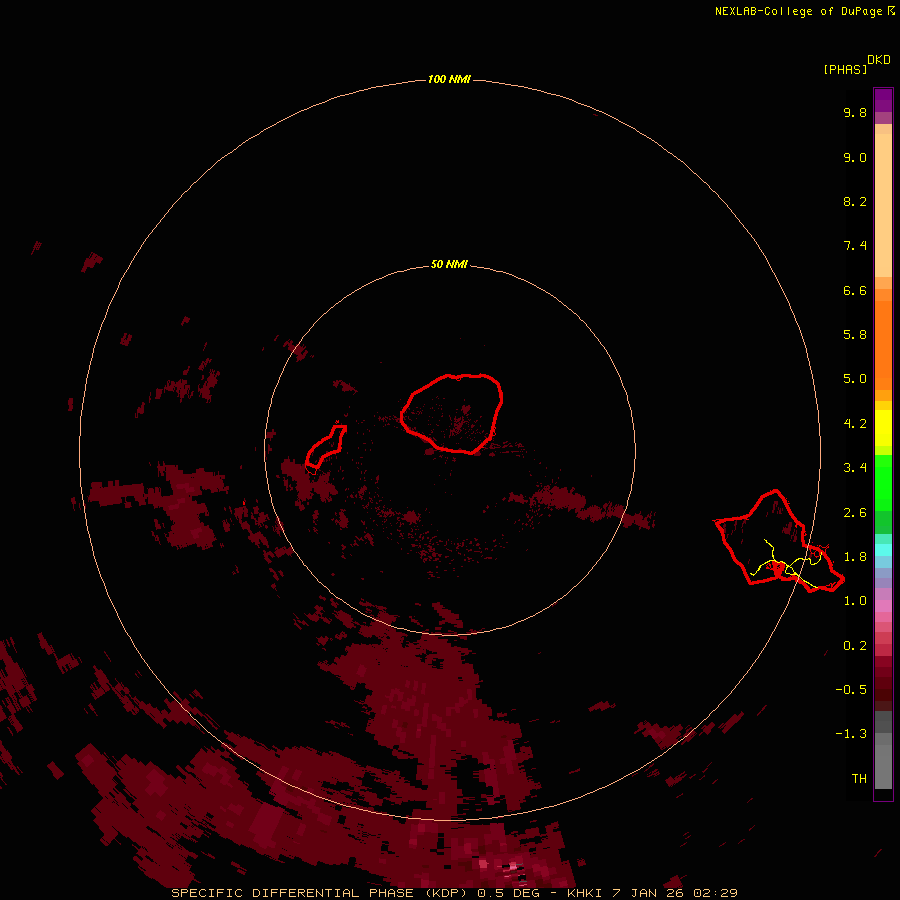
Task: Click the cyan segment of the color bar
Action: coord(883,550)
